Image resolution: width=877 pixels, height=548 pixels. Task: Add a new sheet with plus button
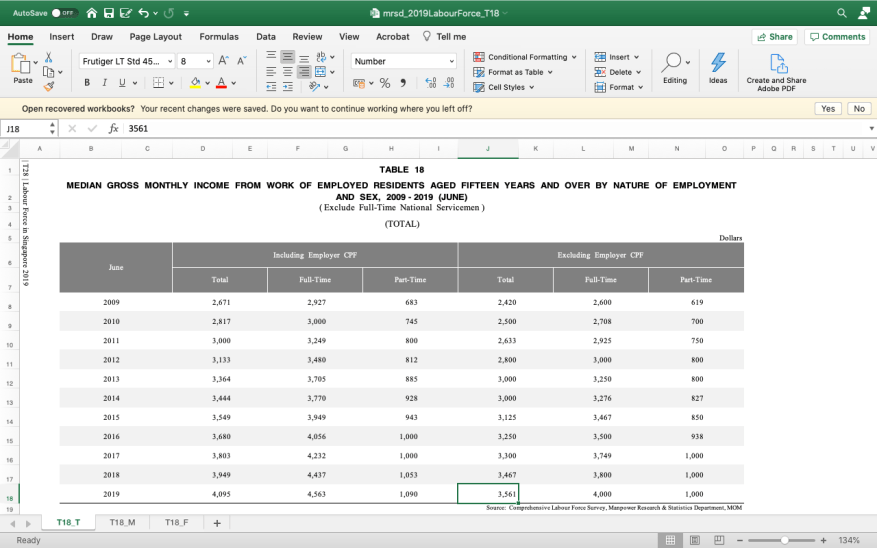coord(216,523)
